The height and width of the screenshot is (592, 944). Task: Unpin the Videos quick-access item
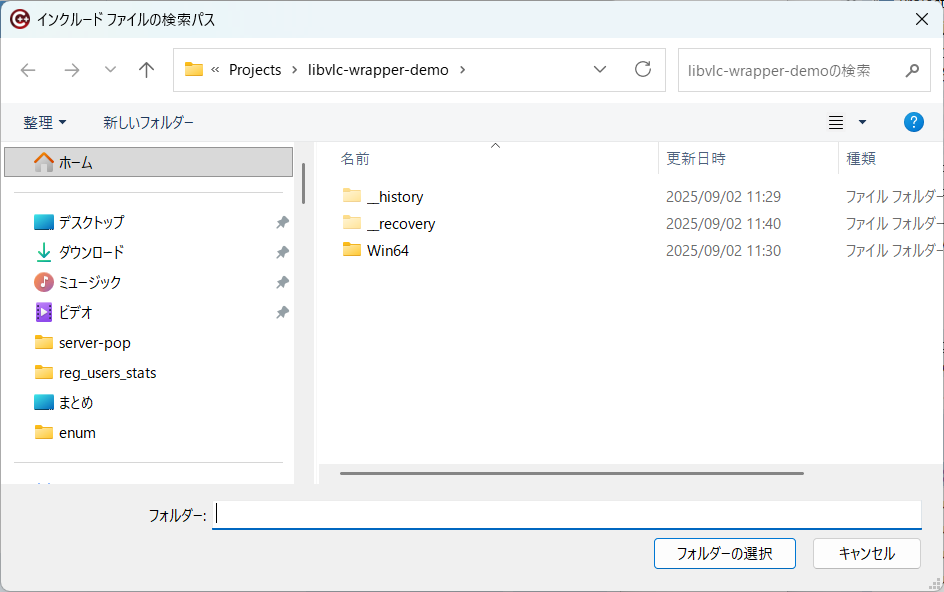tap(282, 313)
